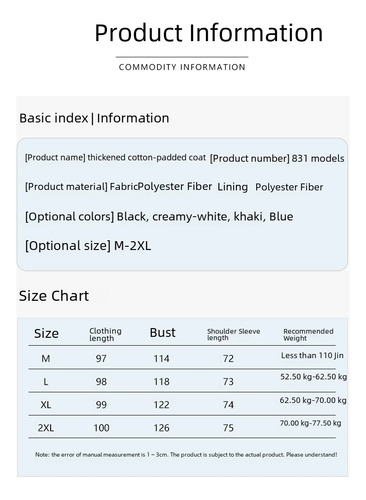Click the Size Chart heading

pos(54,296)
